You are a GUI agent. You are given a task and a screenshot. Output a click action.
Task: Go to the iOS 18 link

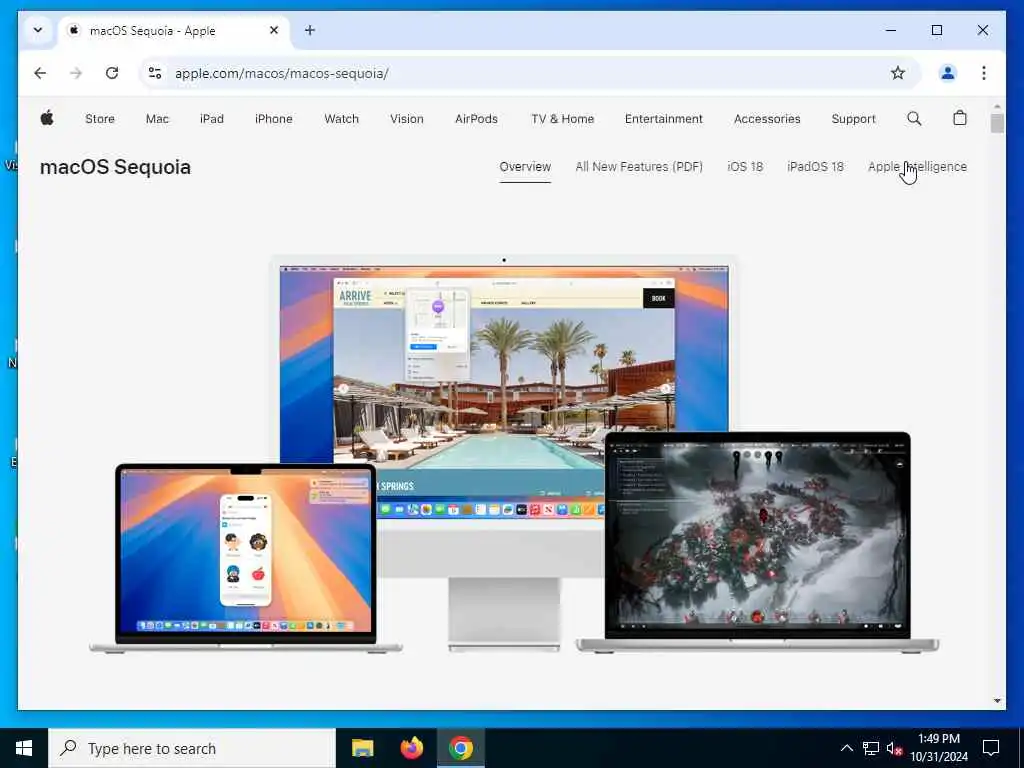click(x=745, y=167)
